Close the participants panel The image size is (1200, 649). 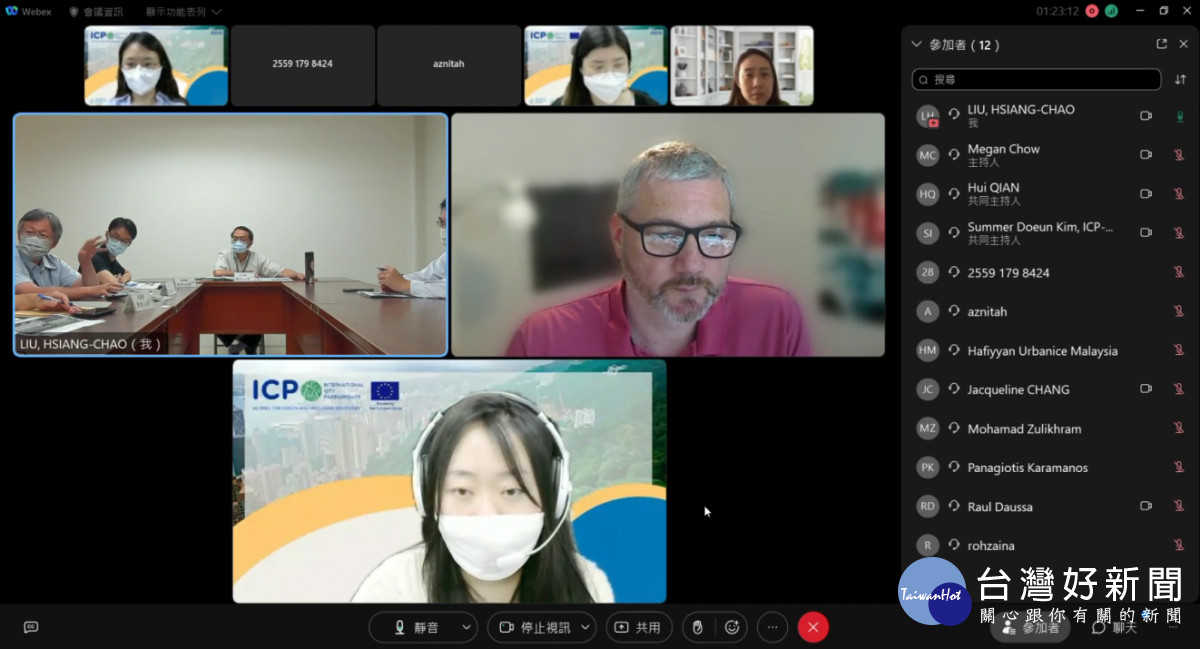pyautogui.click(x=1183, y=44)
